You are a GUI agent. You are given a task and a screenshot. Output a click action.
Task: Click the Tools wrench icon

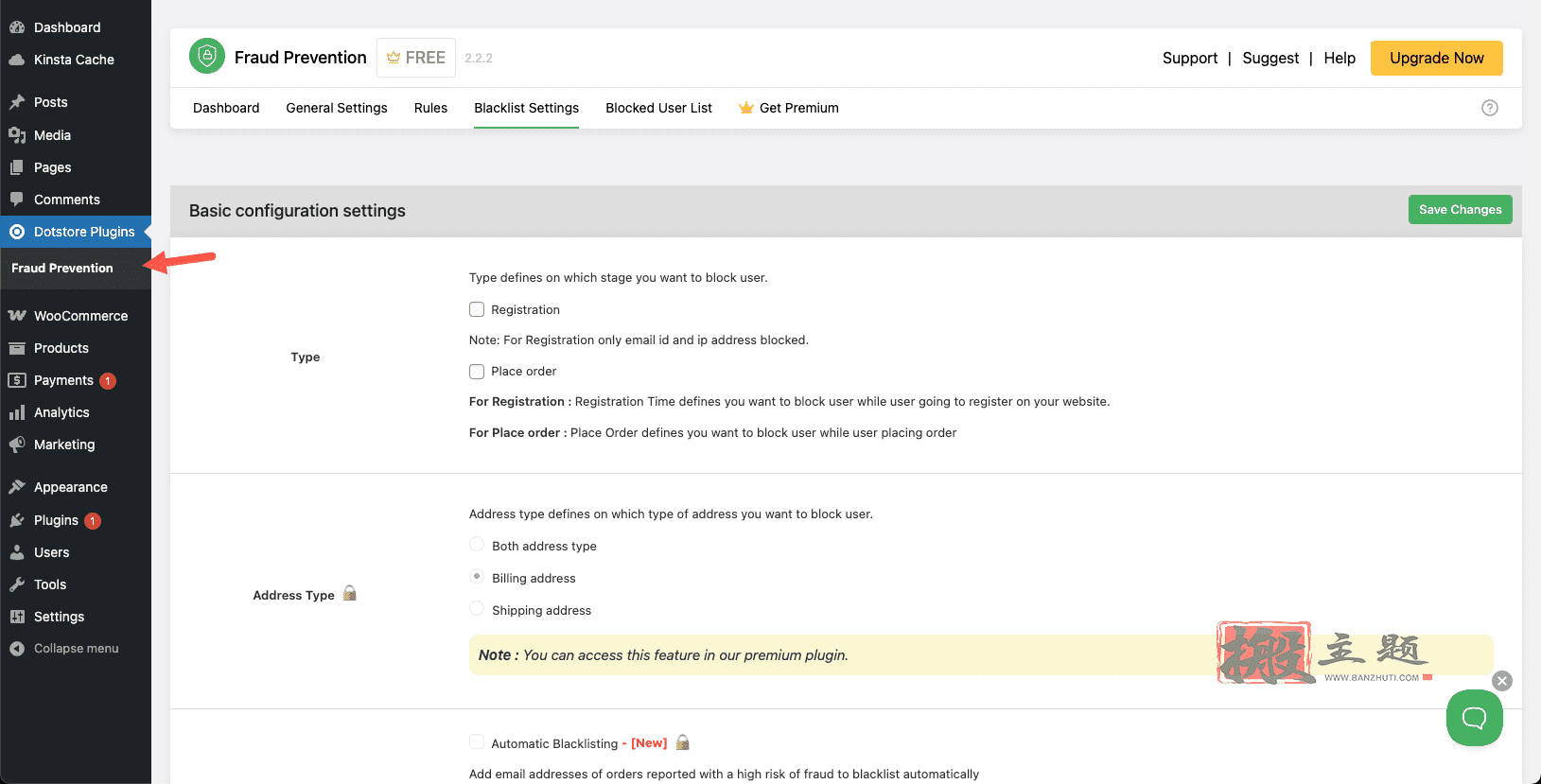point(17,584)
